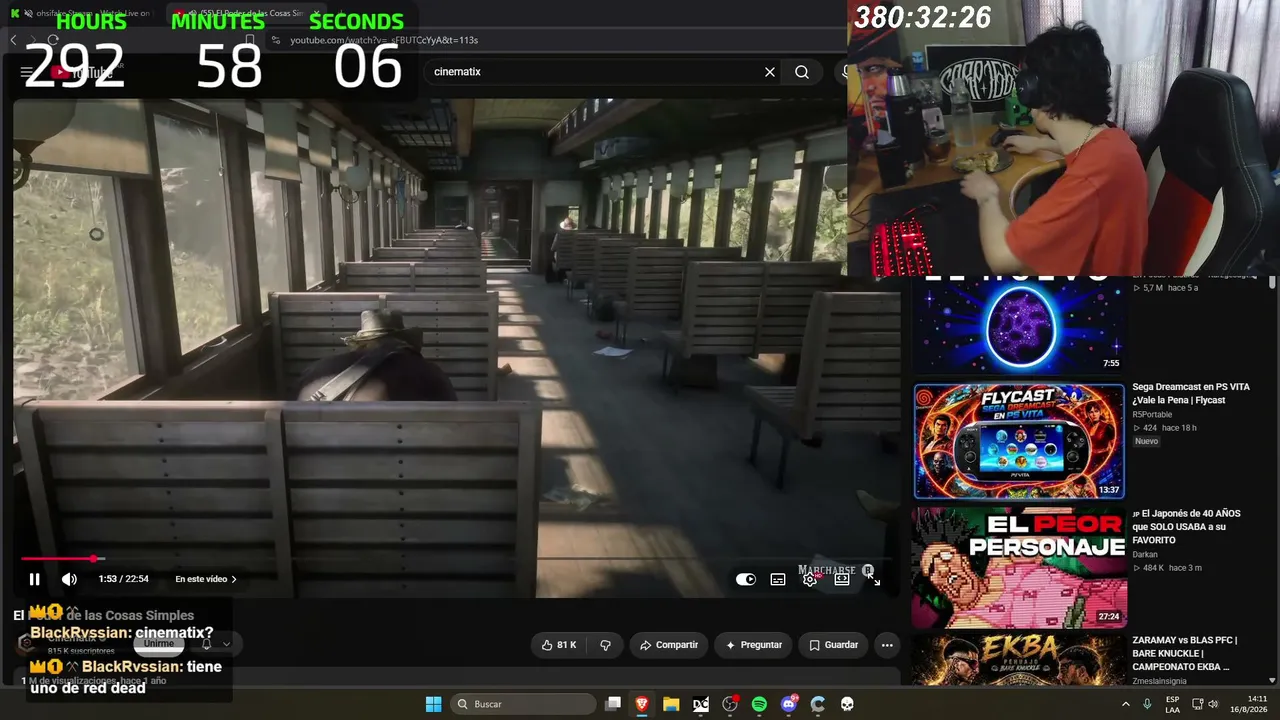Open Discord from the taskbar

point(789,704)
